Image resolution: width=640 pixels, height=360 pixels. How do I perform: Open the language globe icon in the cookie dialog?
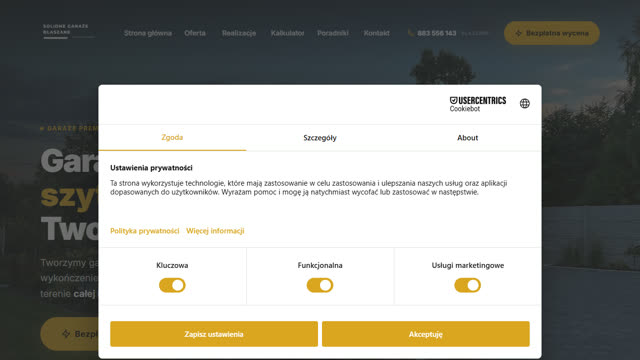coord(524,104)
